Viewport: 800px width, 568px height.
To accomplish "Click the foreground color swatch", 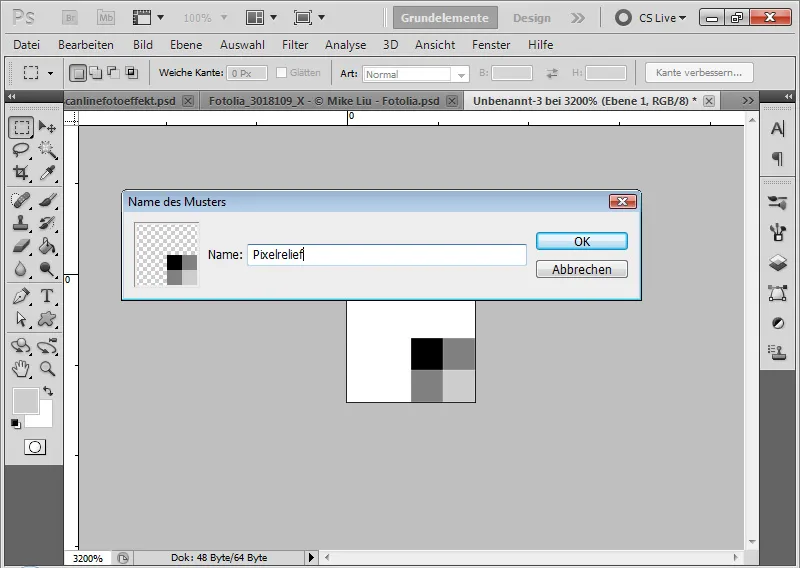I will click(x=26, y=401).
